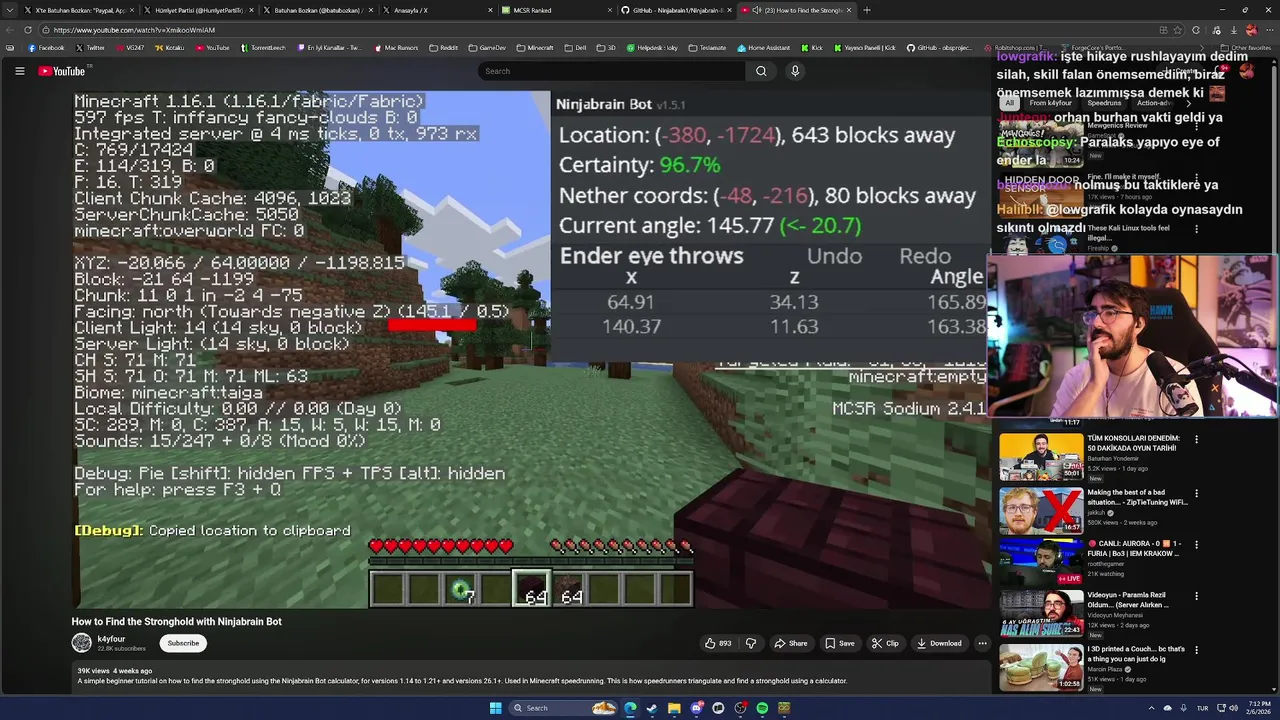This screenshot has height=720, width=1280.
Task: Dislike the video with thumbs-down
Action: click(751, 643)
